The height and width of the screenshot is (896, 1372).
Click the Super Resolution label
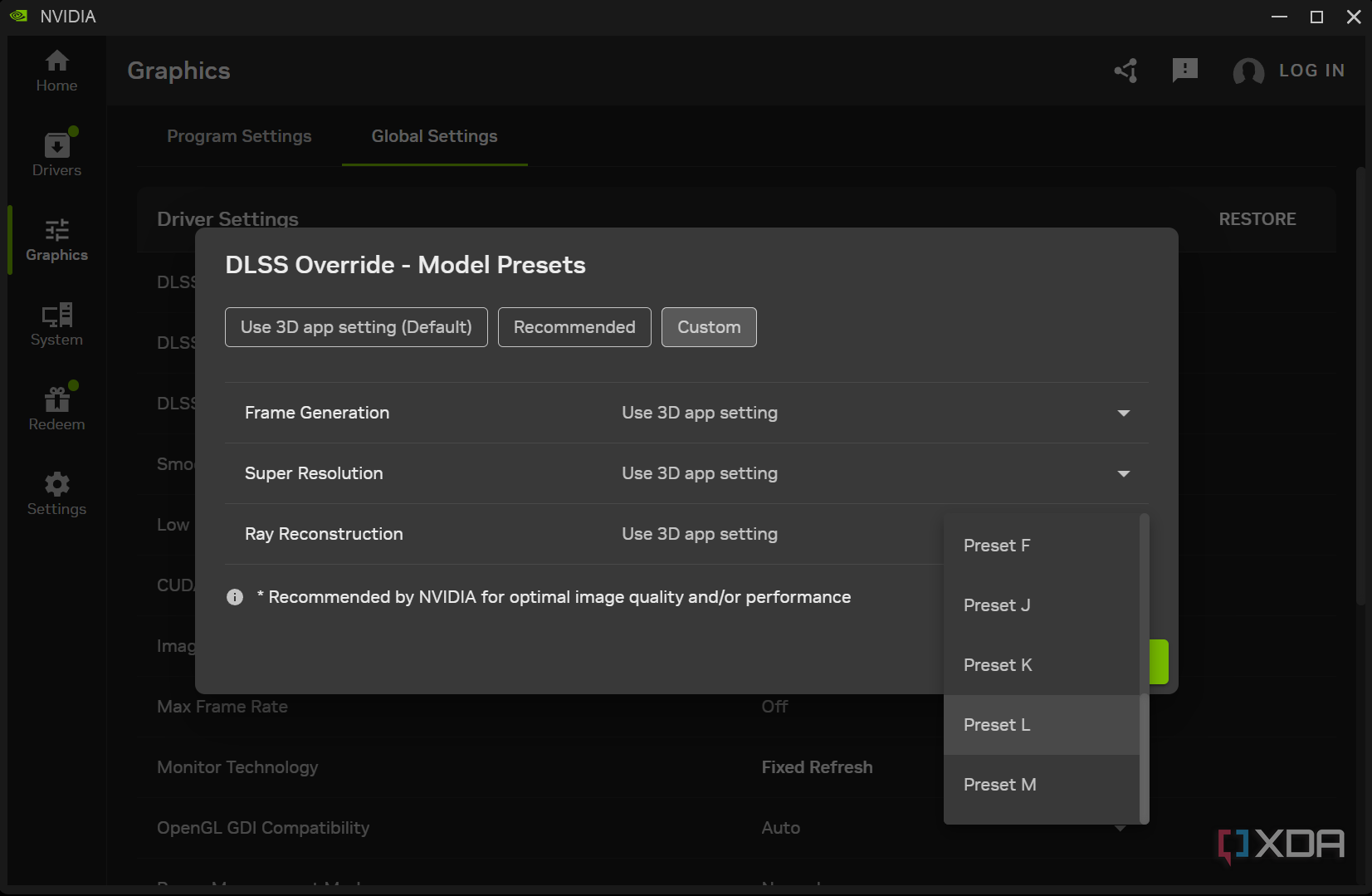(x=314, y=473)
